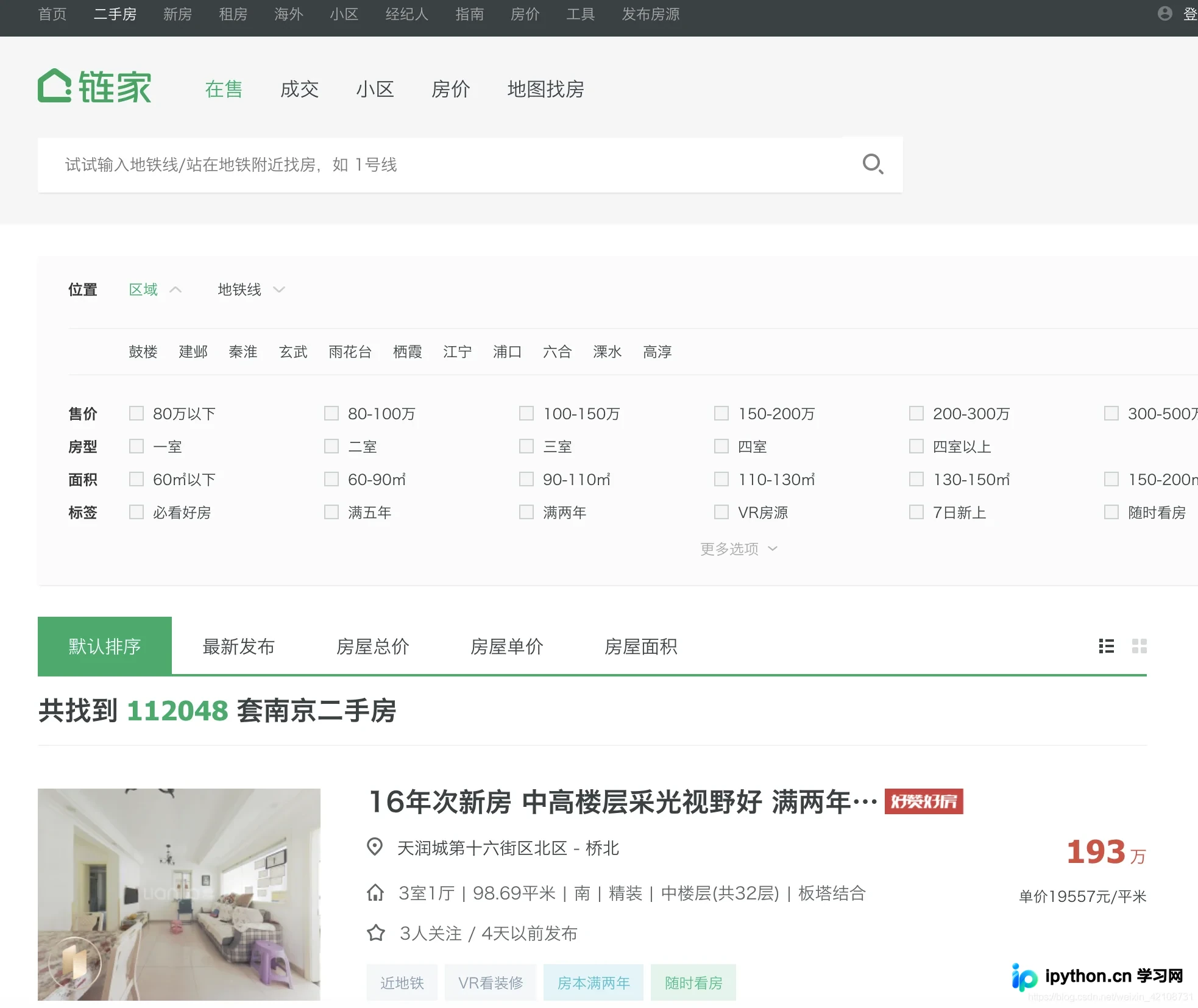Click the 近地铁 tag
This screenshot has height=1008, width=1198.
click(x=402, y=982)
